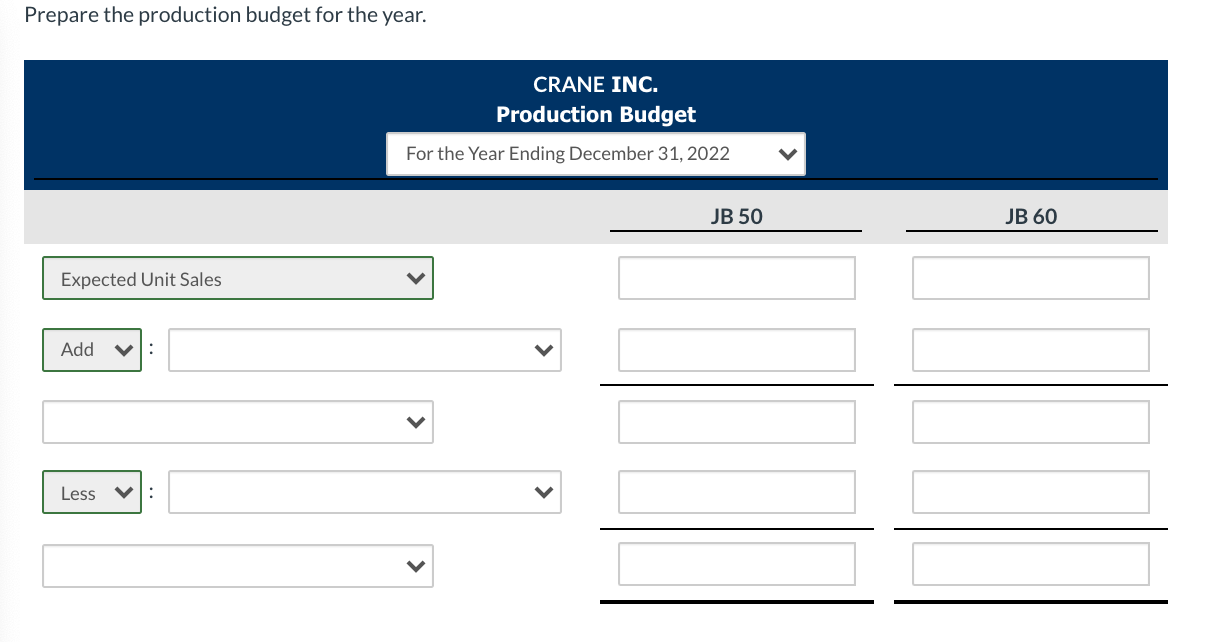
Task: Click the bottom total field under JB 60
Action: click(1031, 563)
